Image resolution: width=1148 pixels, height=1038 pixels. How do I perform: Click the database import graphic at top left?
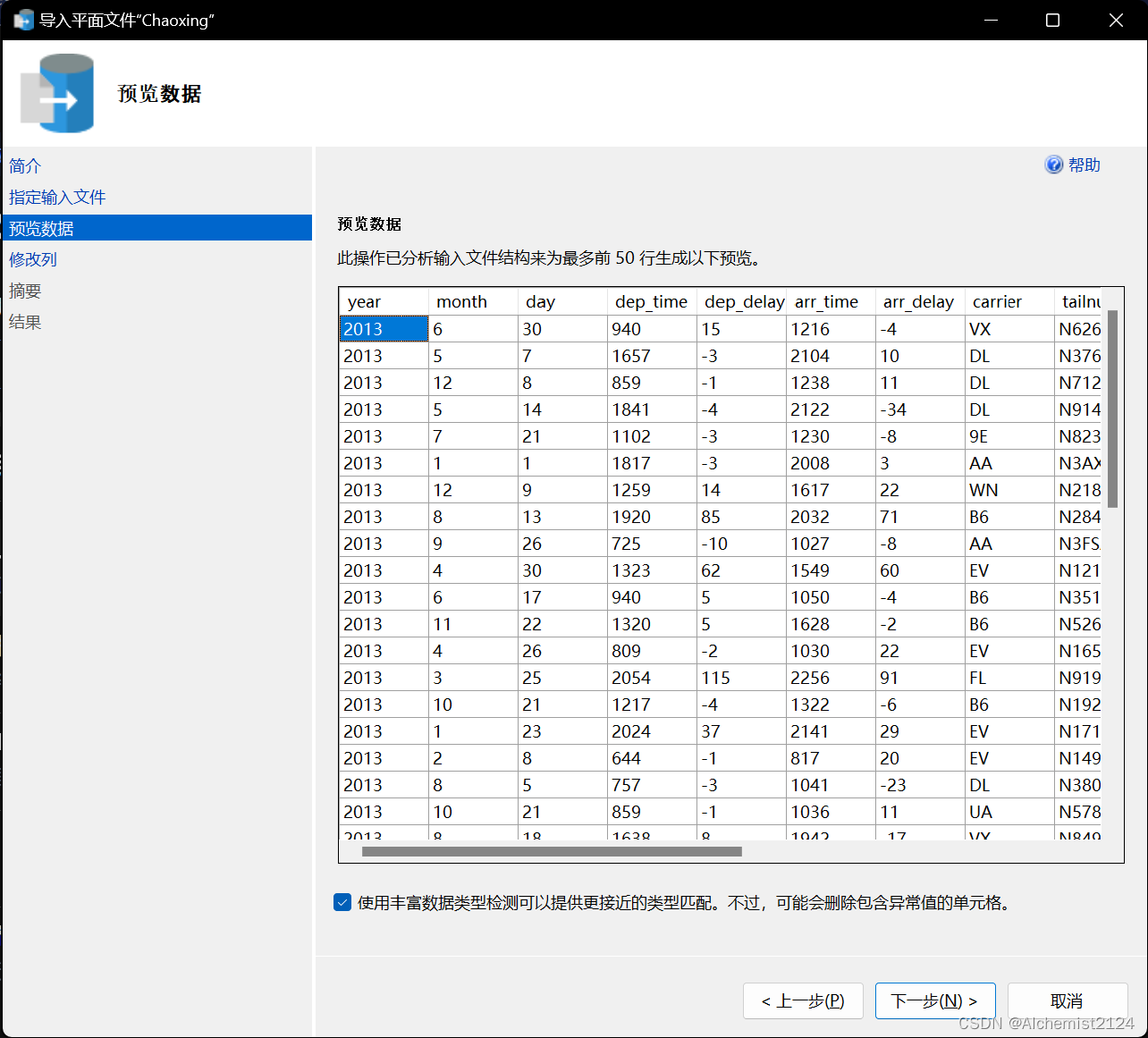(57, 92)
